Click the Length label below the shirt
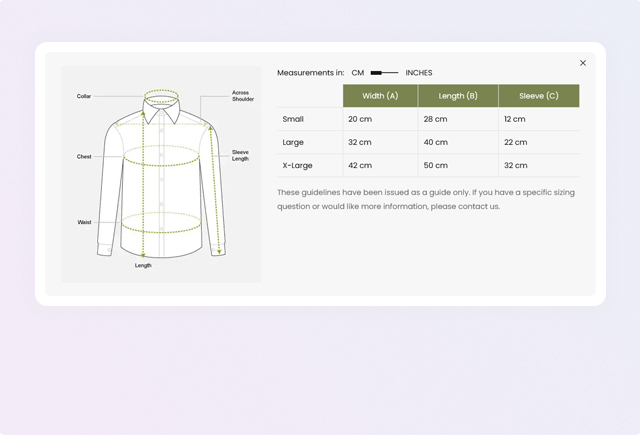640x435 pixels. coord(143,266)
